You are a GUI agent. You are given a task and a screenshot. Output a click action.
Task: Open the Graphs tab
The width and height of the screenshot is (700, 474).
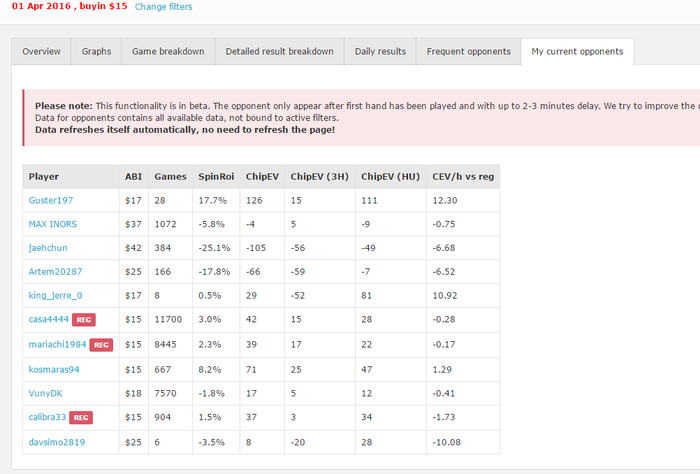(x=96, y=51)
